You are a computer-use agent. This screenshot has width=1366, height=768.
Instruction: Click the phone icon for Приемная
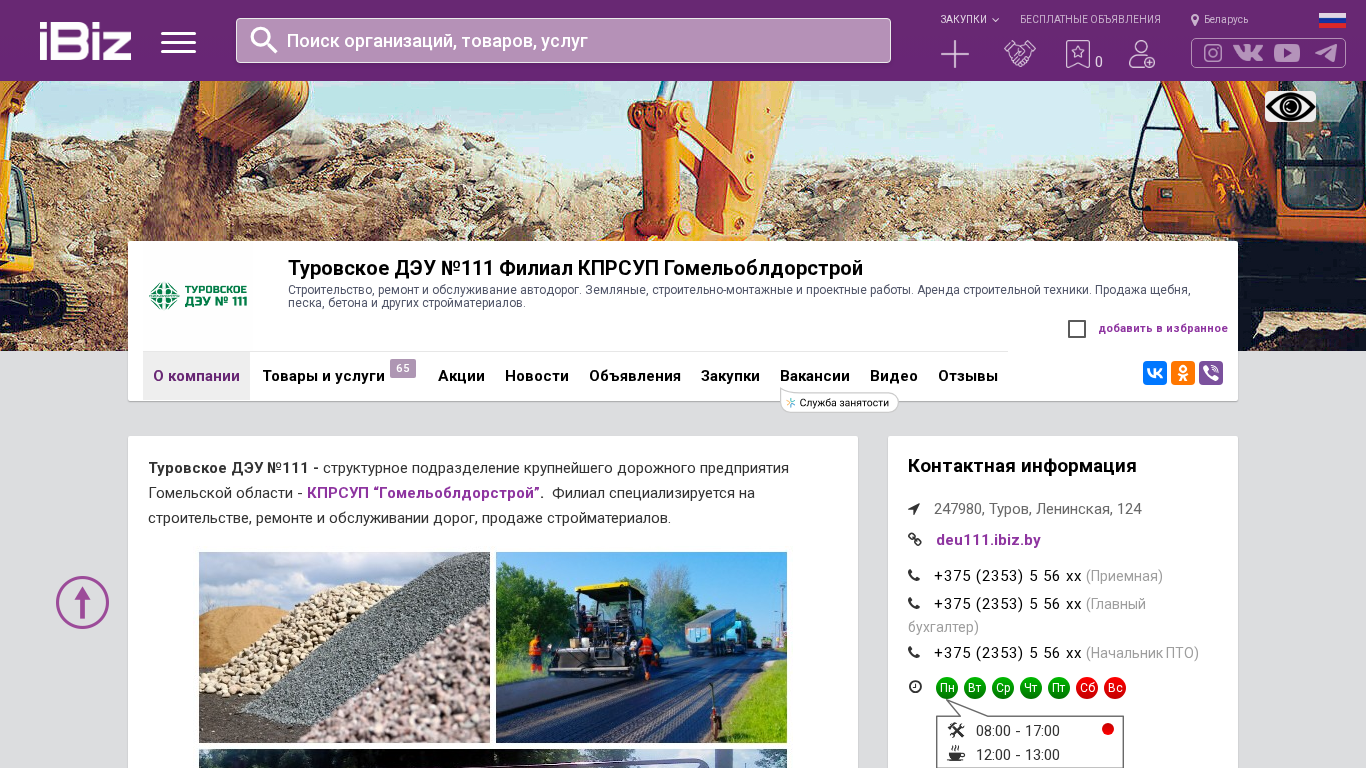914,575
